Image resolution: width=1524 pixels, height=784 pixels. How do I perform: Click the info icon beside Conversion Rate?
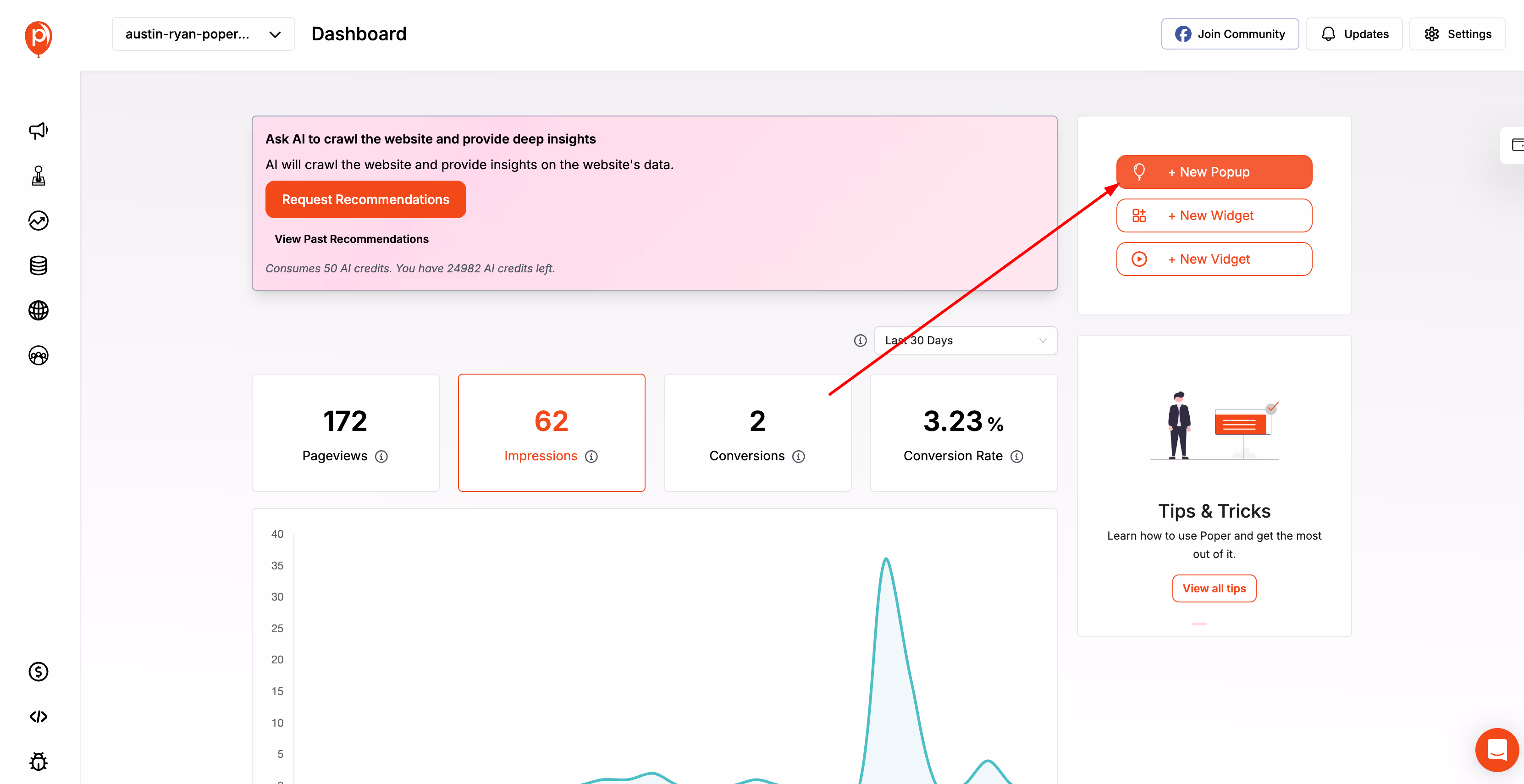click(1017, 456)
